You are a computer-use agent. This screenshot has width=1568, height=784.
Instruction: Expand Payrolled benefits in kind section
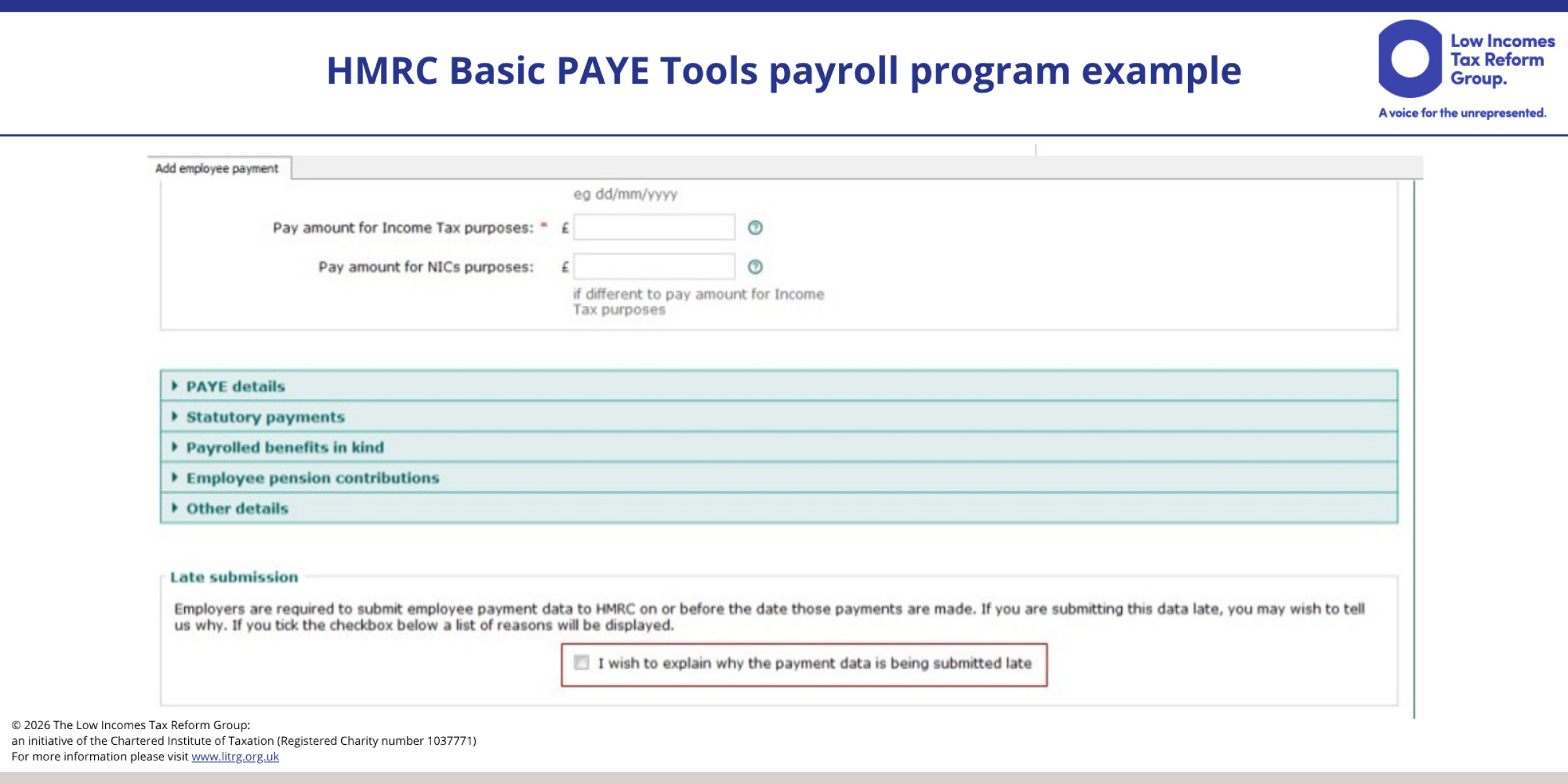click(779, 447)
